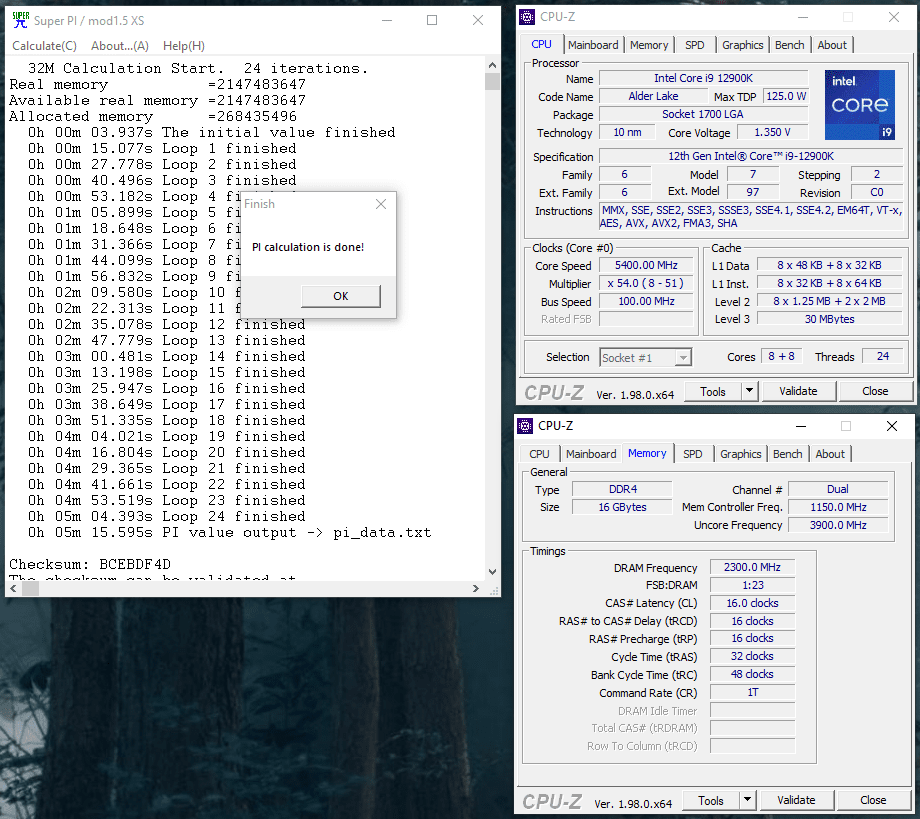Click the Super PI vertical scrollbar down arrow
The image size is (920, 819).
pyautogui.click(x=492, y=571)
